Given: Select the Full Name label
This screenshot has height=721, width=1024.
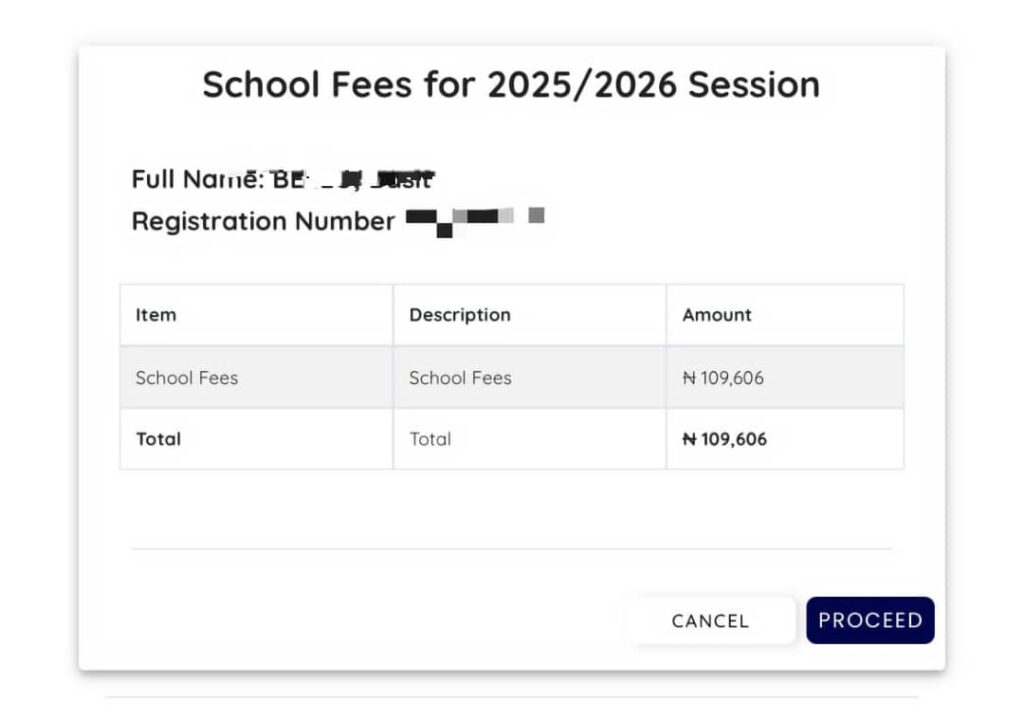Looking at the screenshot, I should pos(197,180).
